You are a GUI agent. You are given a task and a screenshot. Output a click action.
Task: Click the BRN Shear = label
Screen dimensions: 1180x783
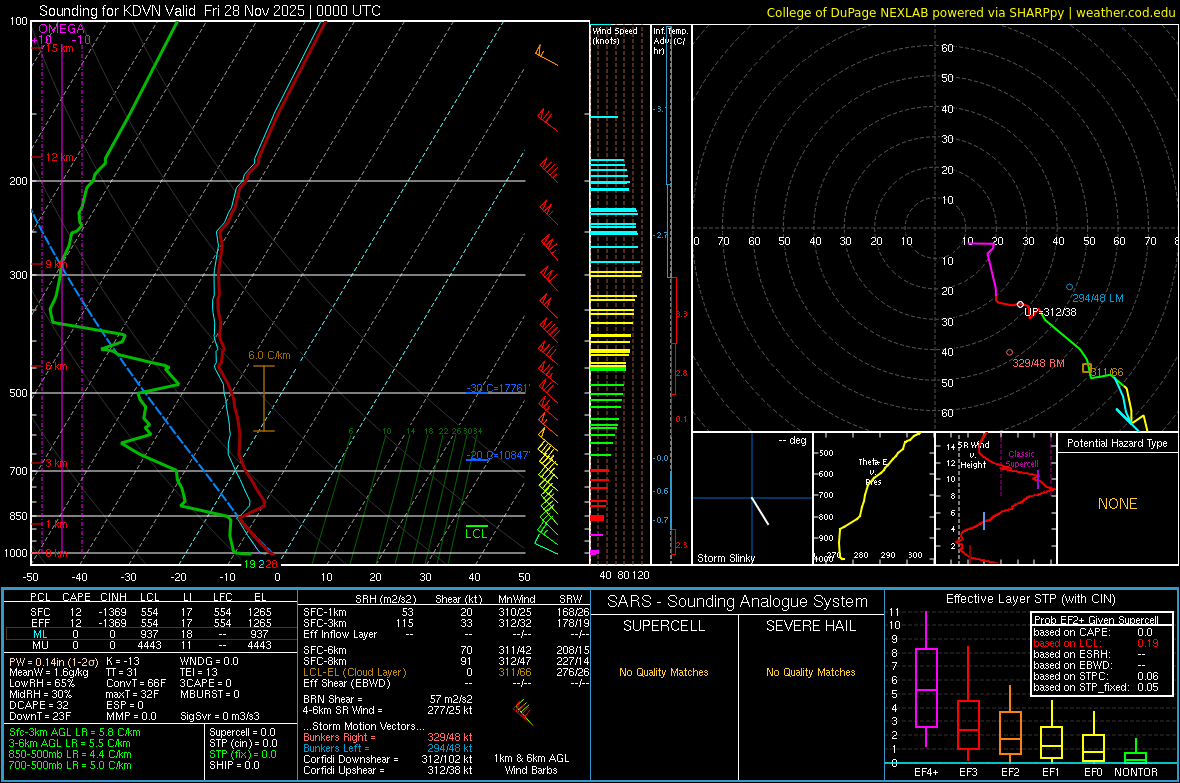tap(333, 699)
